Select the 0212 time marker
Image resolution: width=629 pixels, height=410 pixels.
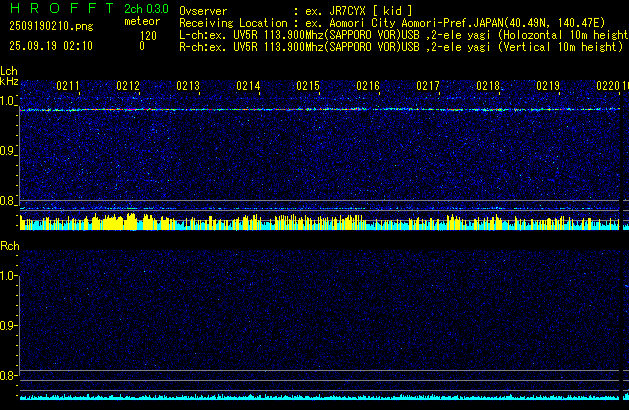coord(128,87)
